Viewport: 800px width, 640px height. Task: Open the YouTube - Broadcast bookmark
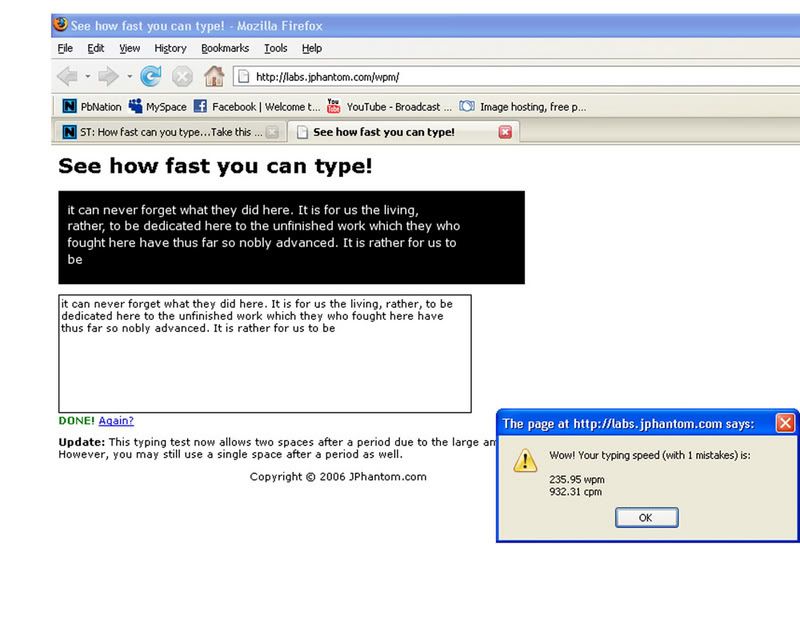tap(389, 107)
